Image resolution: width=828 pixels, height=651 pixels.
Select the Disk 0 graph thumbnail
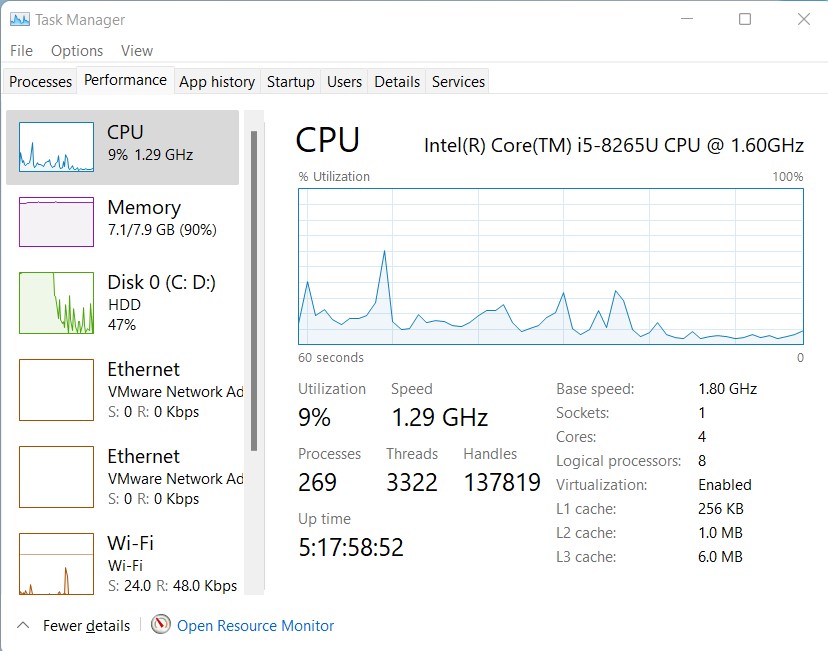[x=55, y=302]
